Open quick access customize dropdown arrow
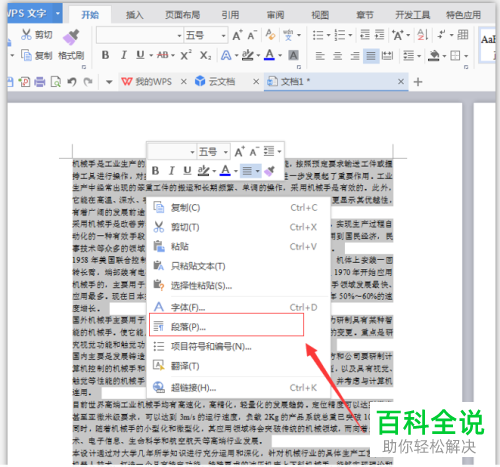Viewport: 500px width, 467px height. 109,82
